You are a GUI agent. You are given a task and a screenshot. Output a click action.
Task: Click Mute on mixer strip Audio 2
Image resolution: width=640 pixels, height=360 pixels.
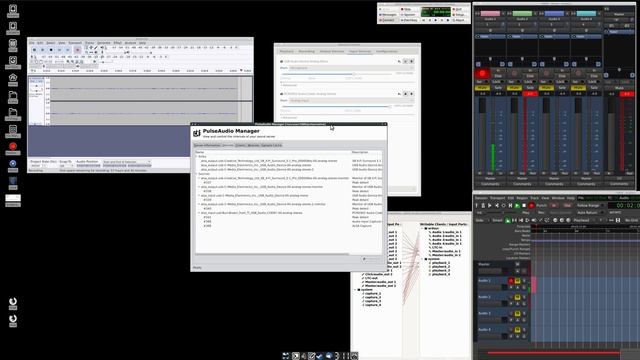[x=514, y=88]
